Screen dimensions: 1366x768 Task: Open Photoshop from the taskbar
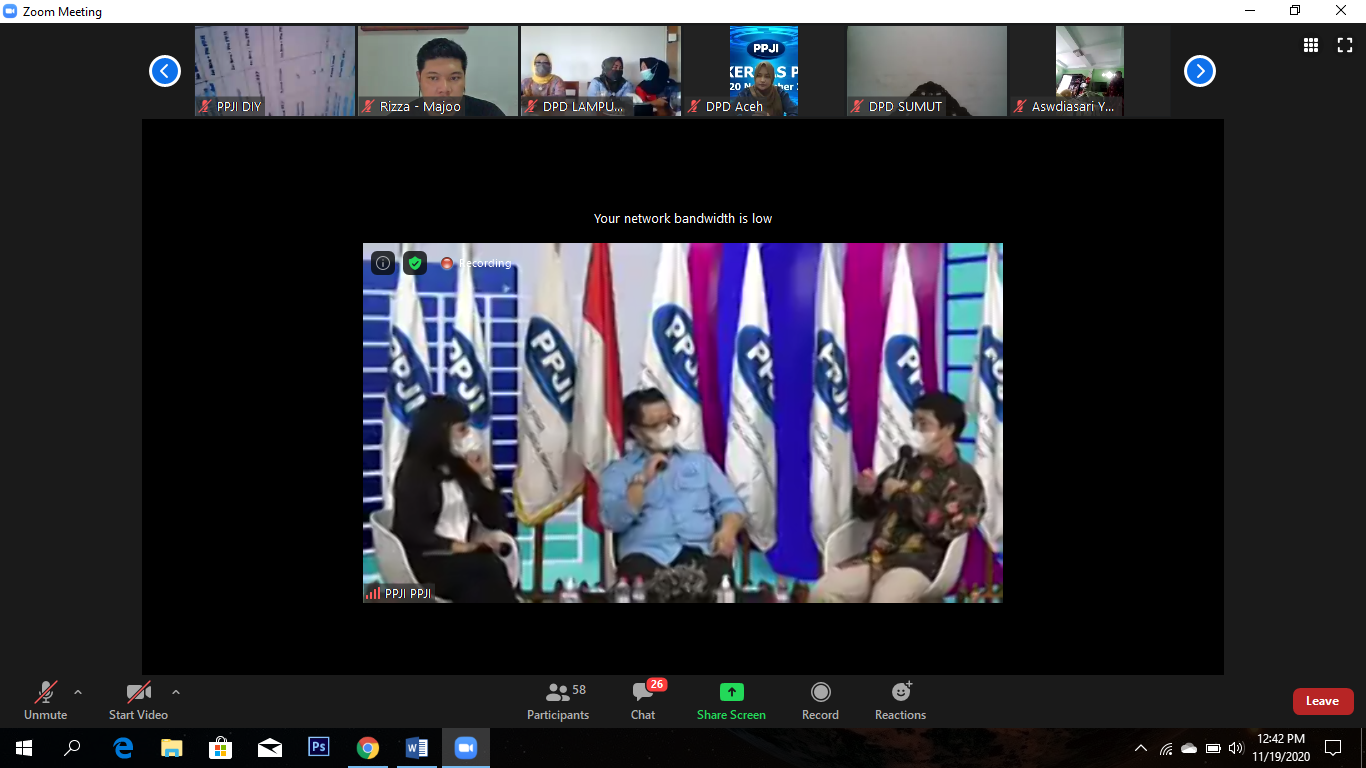tap(319, 747)
